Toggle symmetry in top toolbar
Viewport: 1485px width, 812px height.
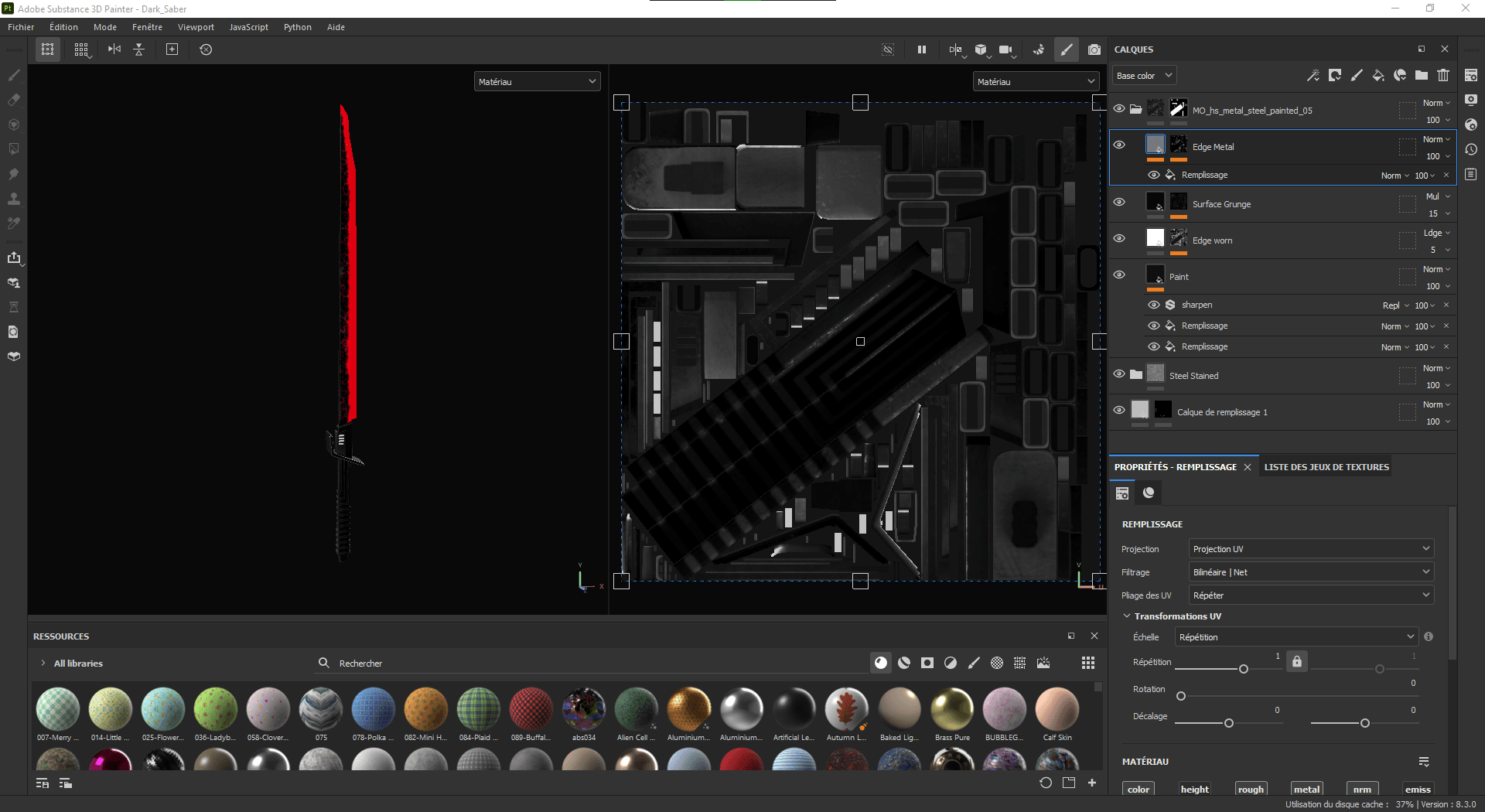(x=114, y=49)
